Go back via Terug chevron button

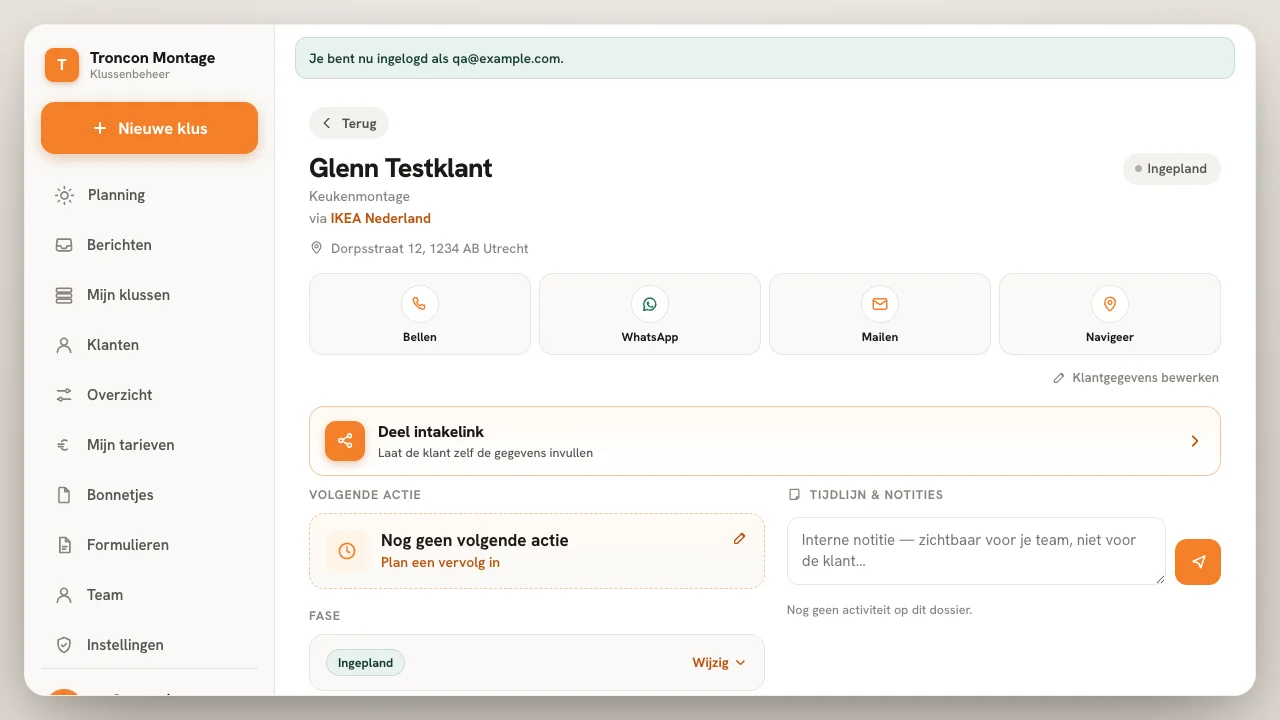(349, 123)
